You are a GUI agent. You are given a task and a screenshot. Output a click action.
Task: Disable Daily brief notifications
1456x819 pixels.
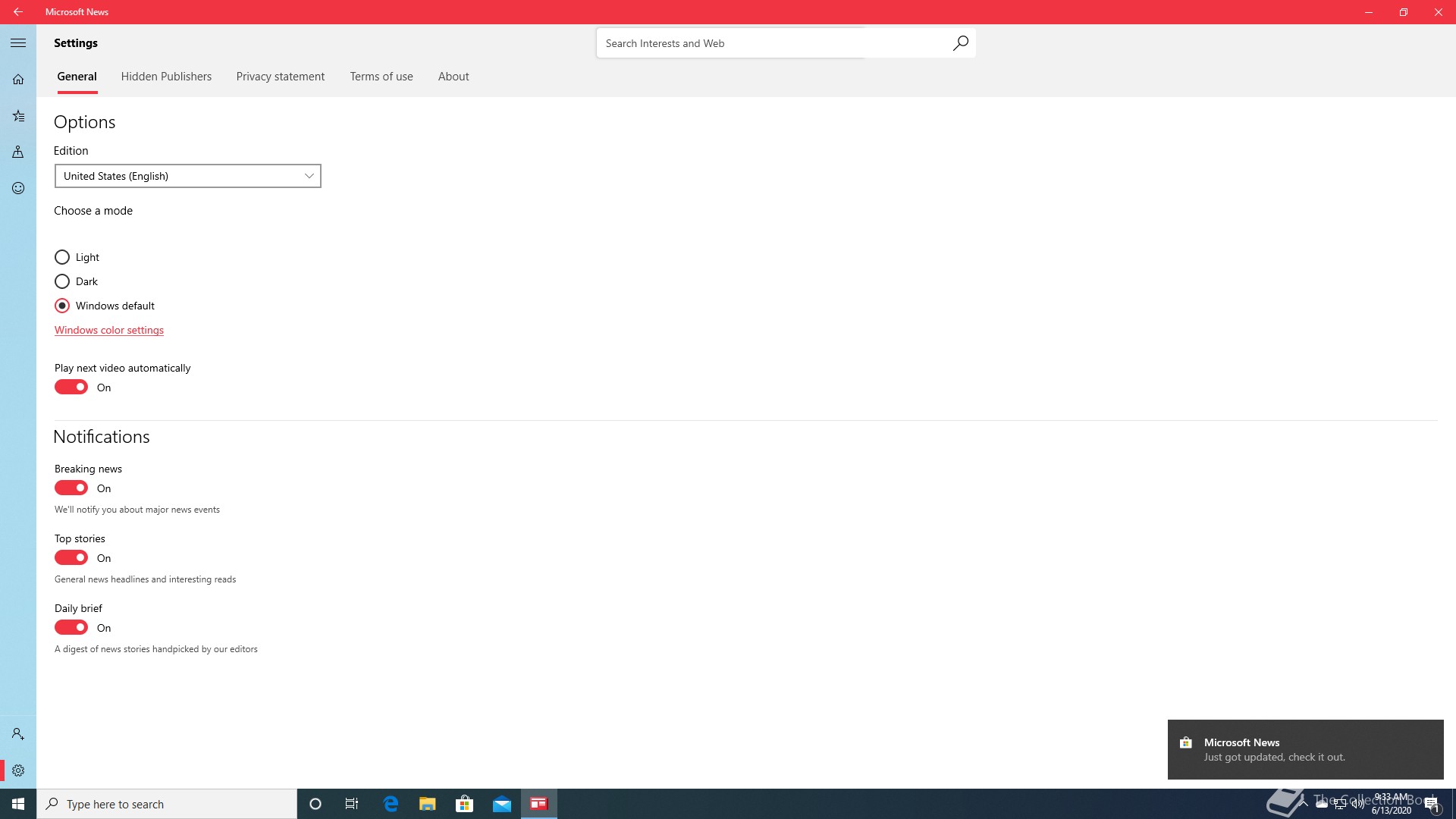click(x=71, y=628)
